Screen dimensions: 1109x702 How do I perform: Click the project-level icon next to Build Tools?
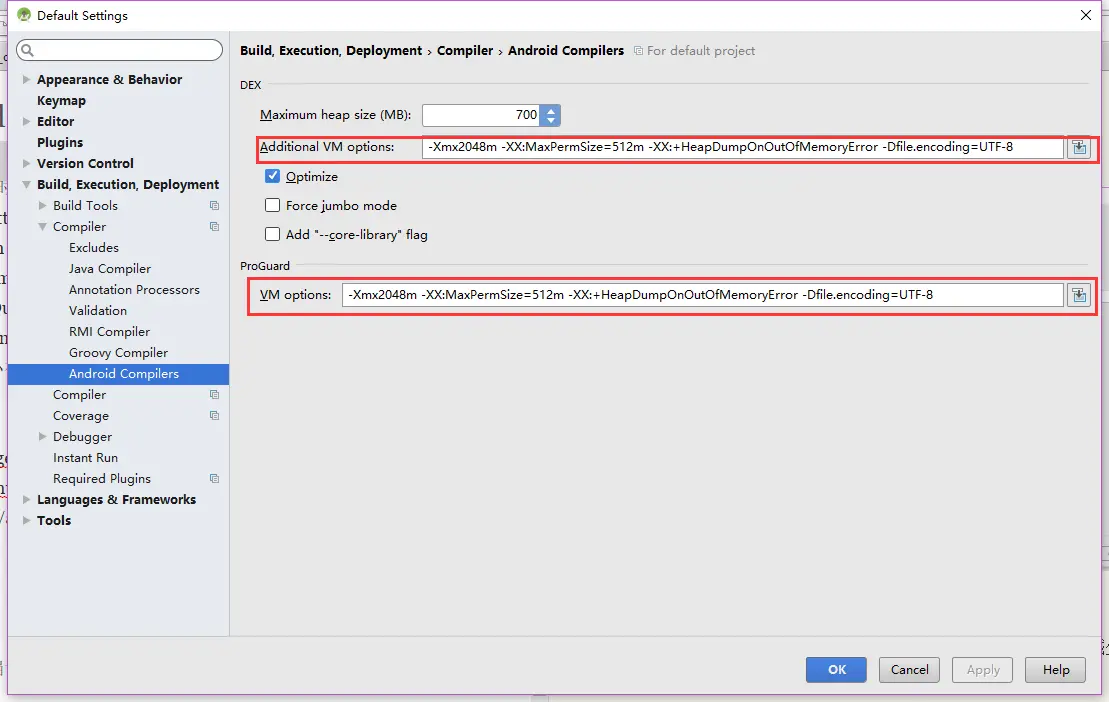pos(214,206)
